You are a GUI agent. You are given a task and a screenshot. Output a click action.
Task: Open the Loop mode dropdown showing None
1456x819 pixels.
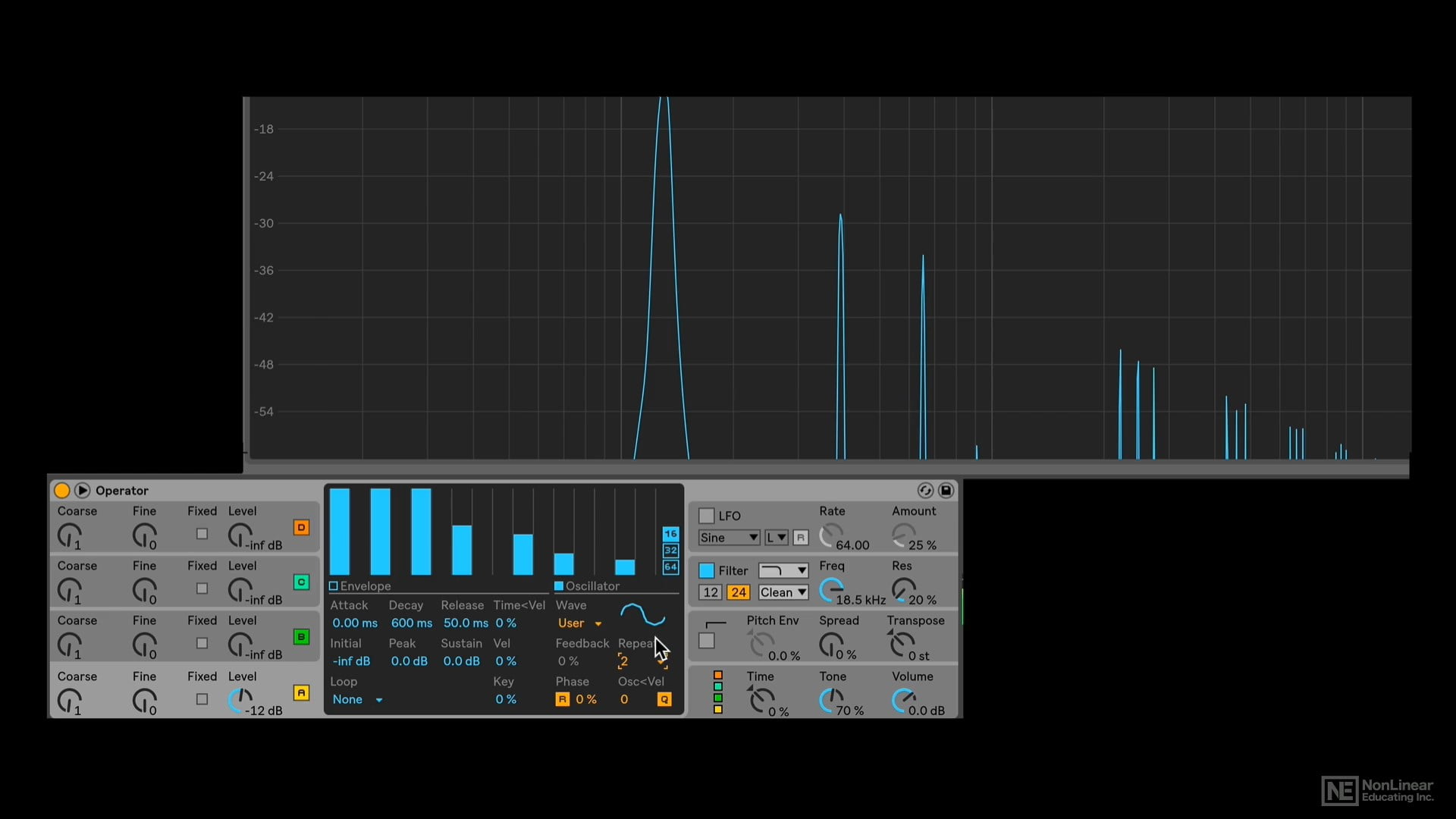[x=357, y=700]
